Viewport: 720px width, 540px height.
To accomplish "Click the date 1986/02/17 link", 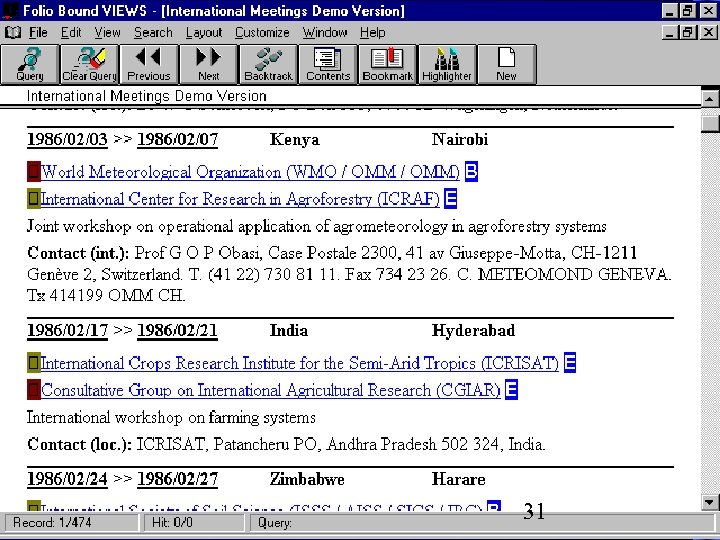I will tap(68, 330).
